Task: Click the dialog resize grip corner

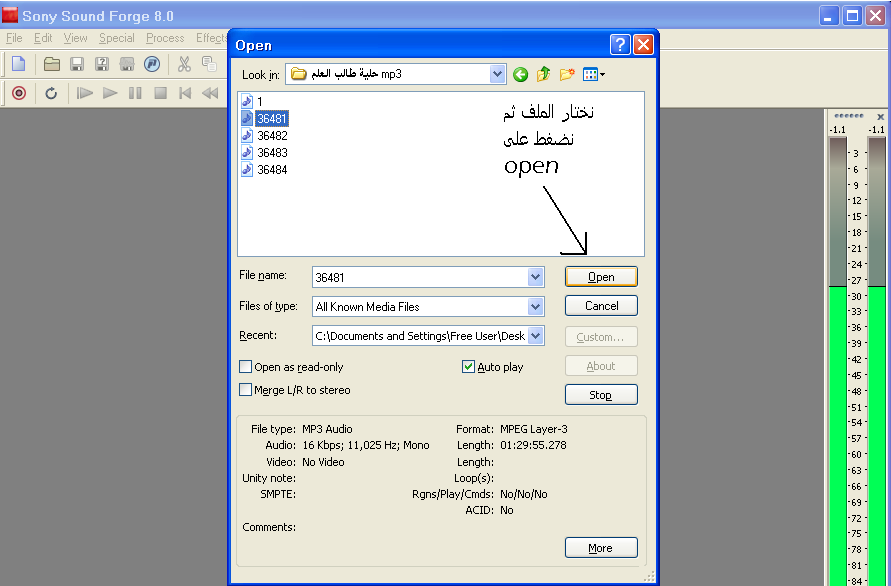Action: coord(649,577)
